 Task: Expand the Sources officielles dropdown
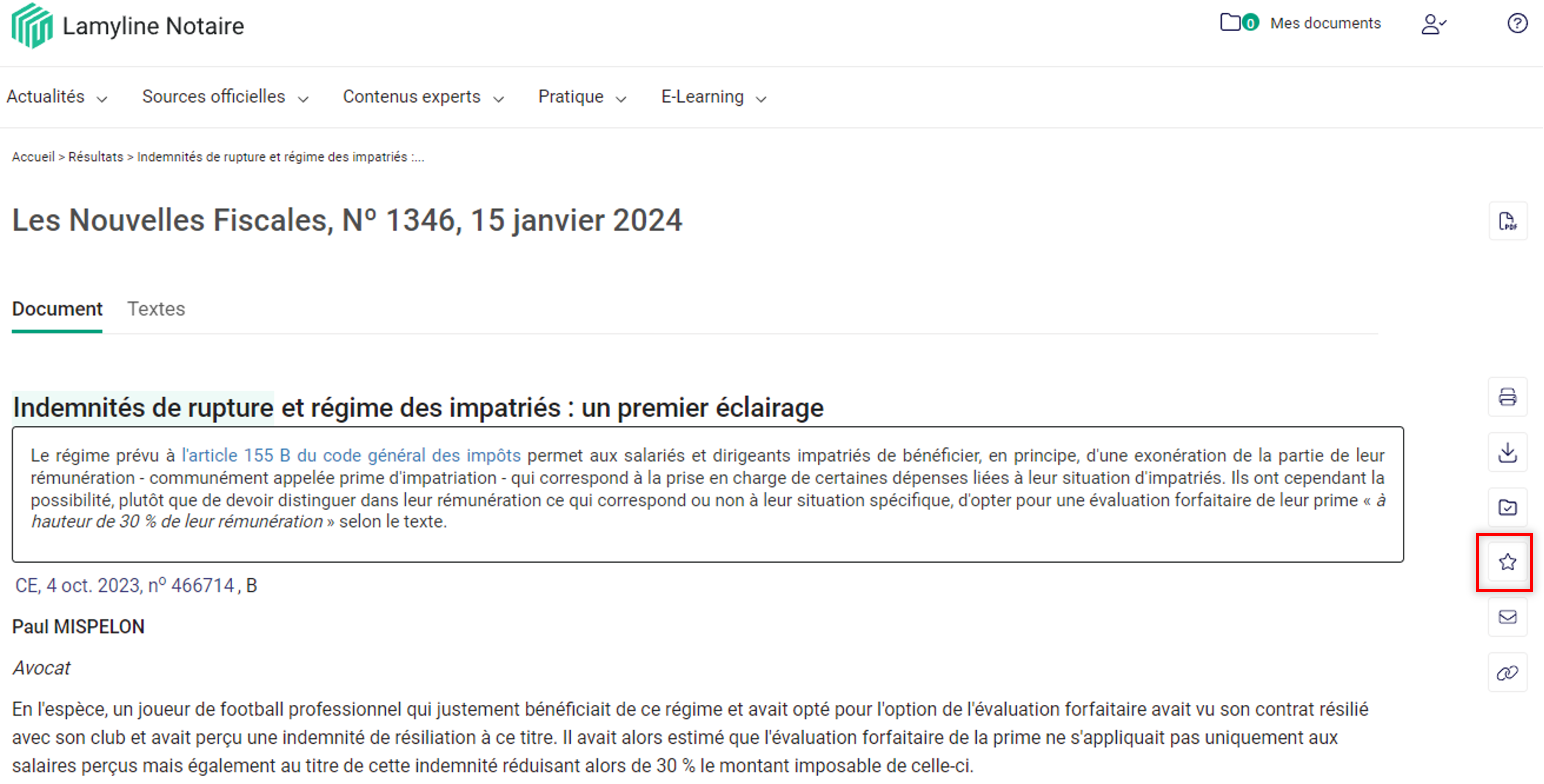(225, 97)
